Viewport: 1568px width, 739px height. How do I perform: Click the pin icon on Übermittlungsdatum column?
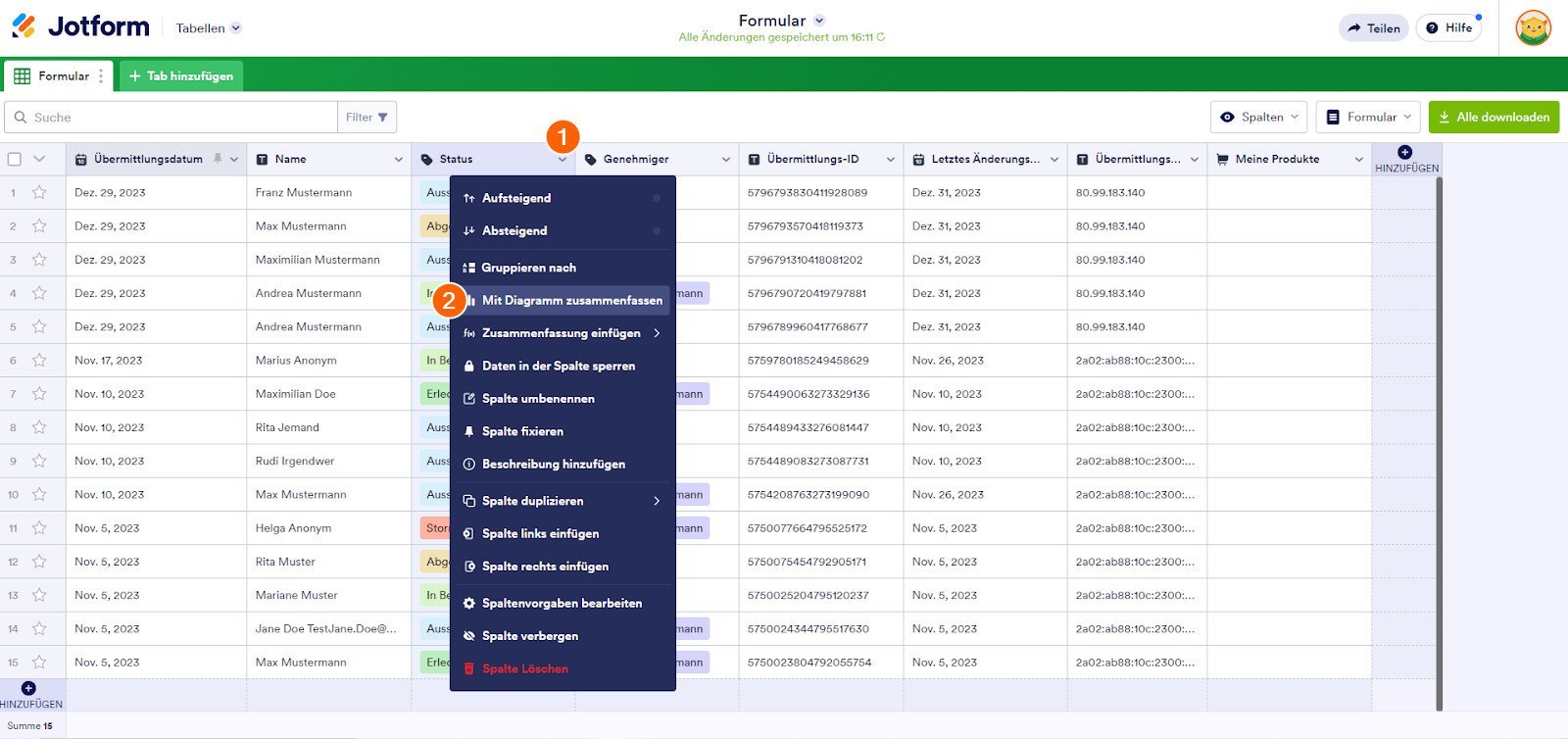pyautogui.click(x=218, y=159)
